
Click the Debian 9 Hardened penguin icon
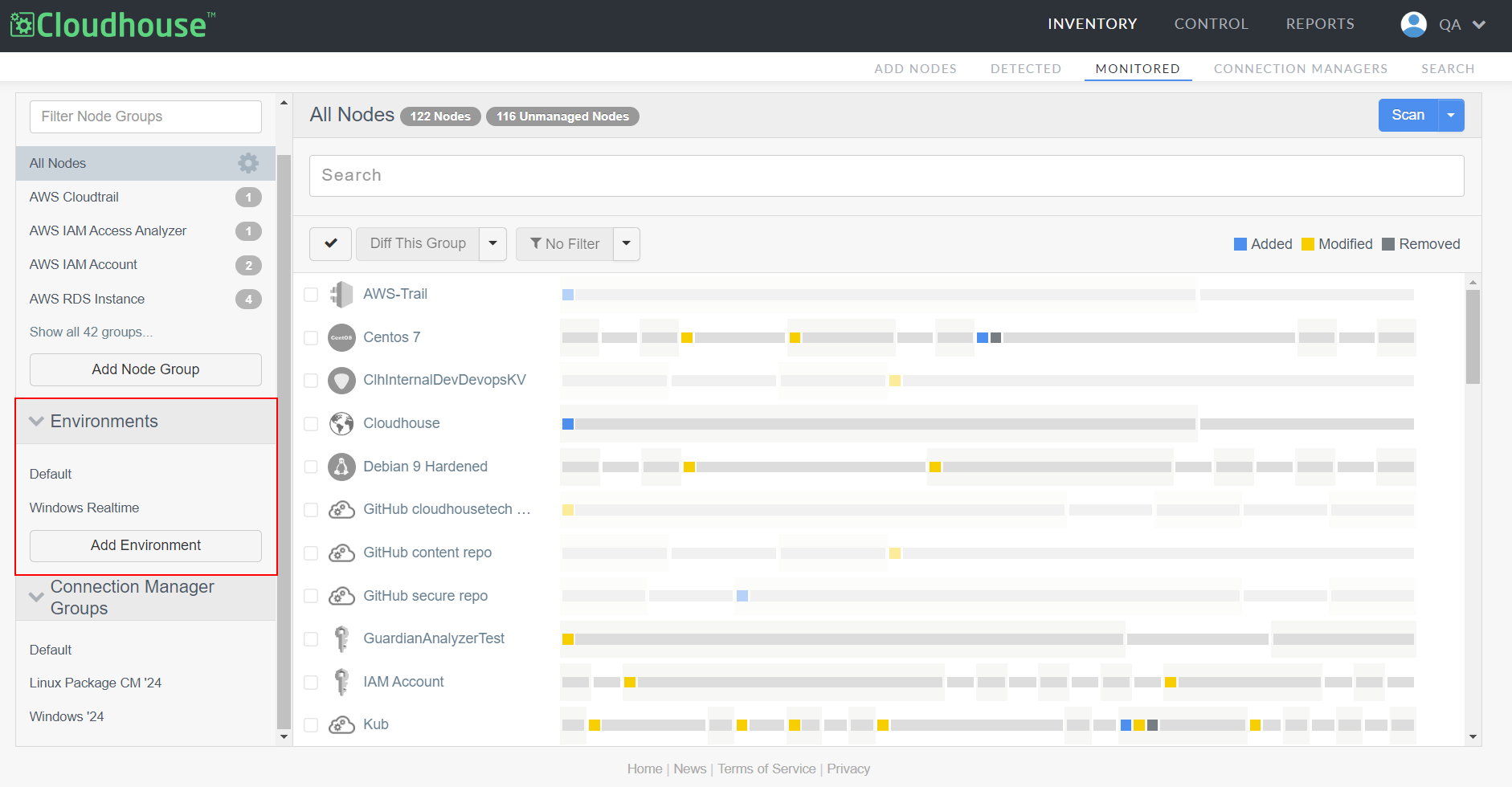click(341, 467)
